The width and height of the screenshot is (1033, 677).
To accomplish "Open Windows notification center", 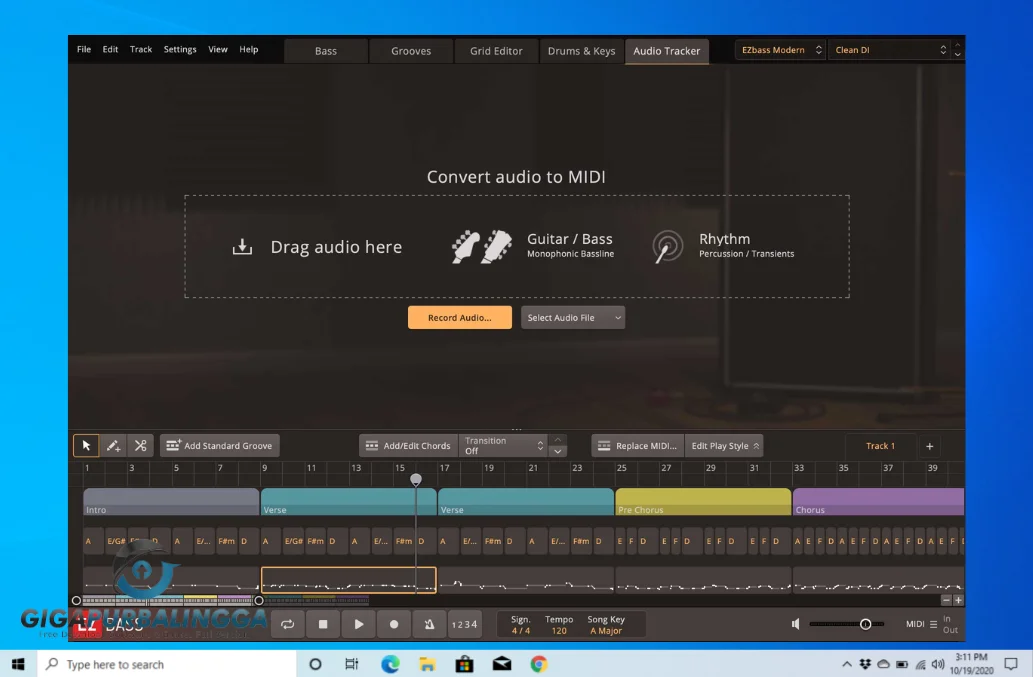I will [x=1011, y=664].
